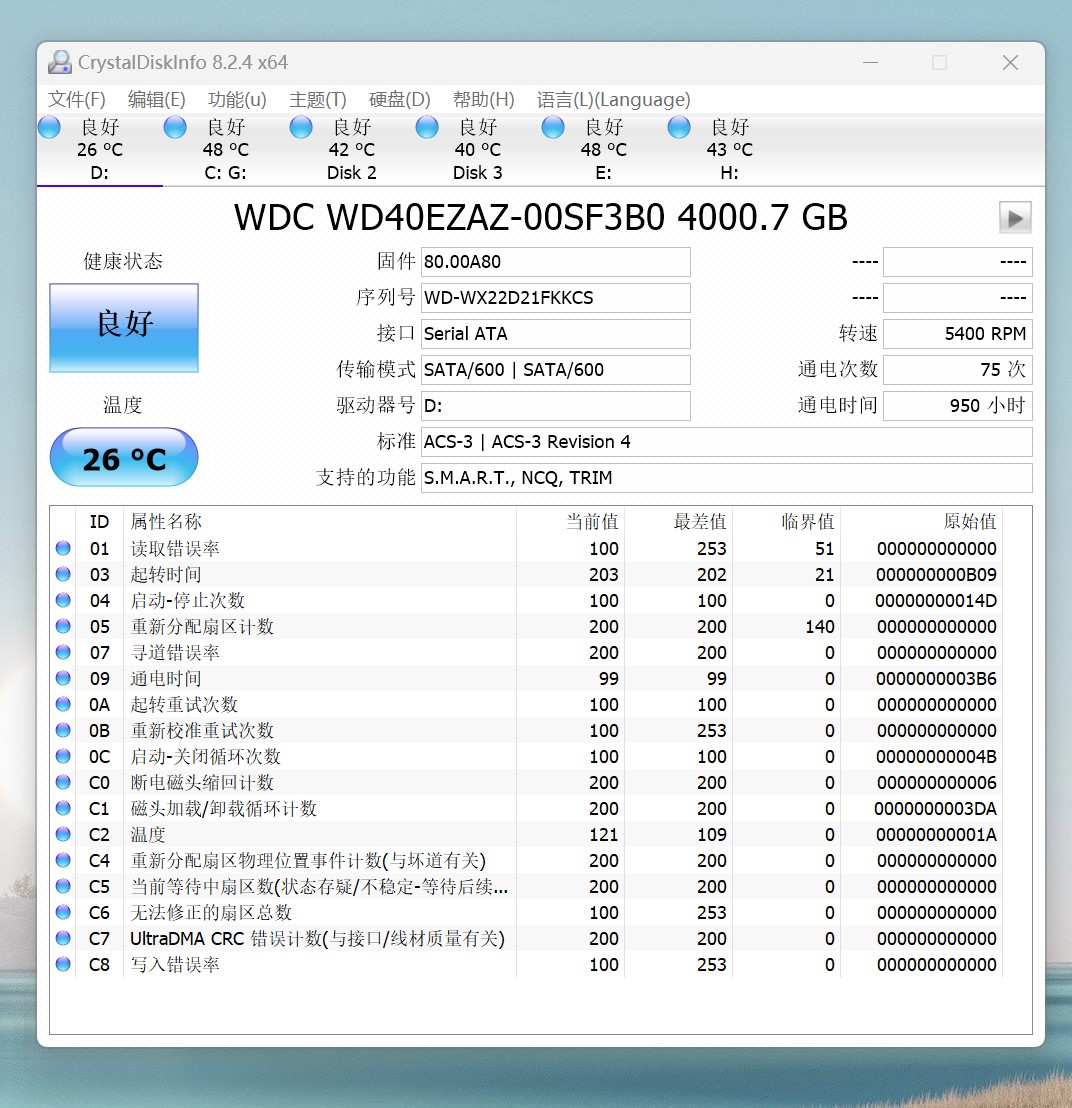Viewport: 1072px width, 1108px height.
Task: Select the Disk 3 status icon
Action: [427, 127]
